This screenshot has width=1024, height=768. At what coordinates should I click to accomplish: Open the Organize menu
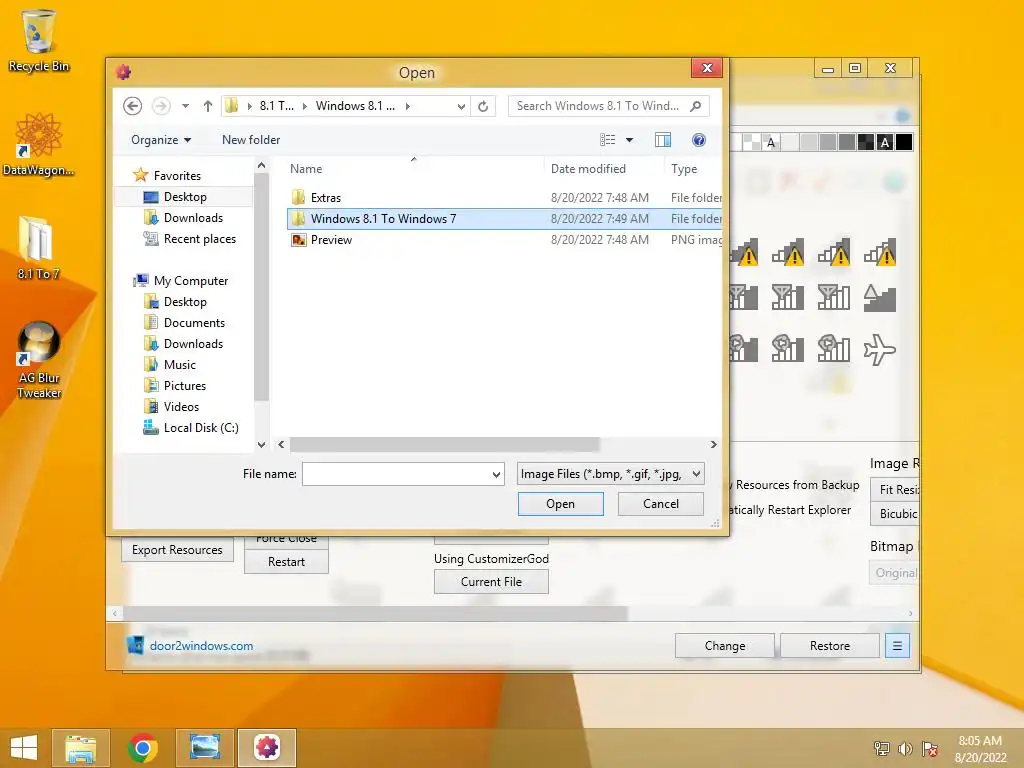[161, 140]
